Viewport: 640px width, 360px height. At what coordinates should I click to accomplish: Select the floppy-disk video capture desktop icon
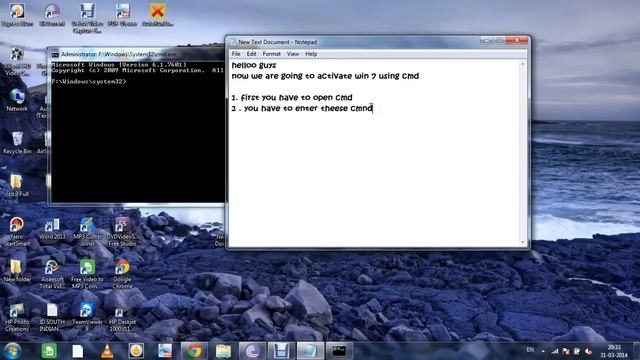[87, 18]
